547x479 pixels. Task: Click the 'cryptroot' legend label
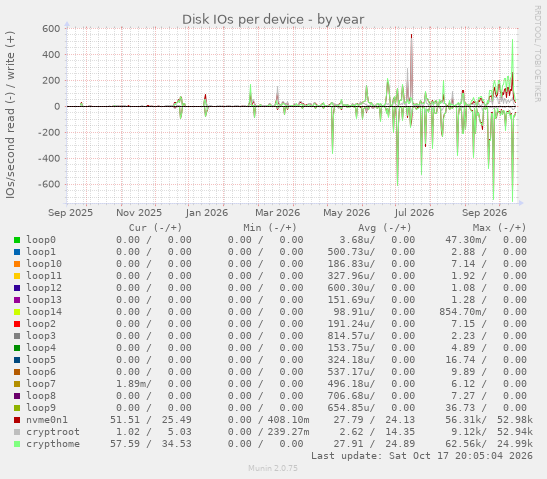pyautogui.click(x=53, y=432)
